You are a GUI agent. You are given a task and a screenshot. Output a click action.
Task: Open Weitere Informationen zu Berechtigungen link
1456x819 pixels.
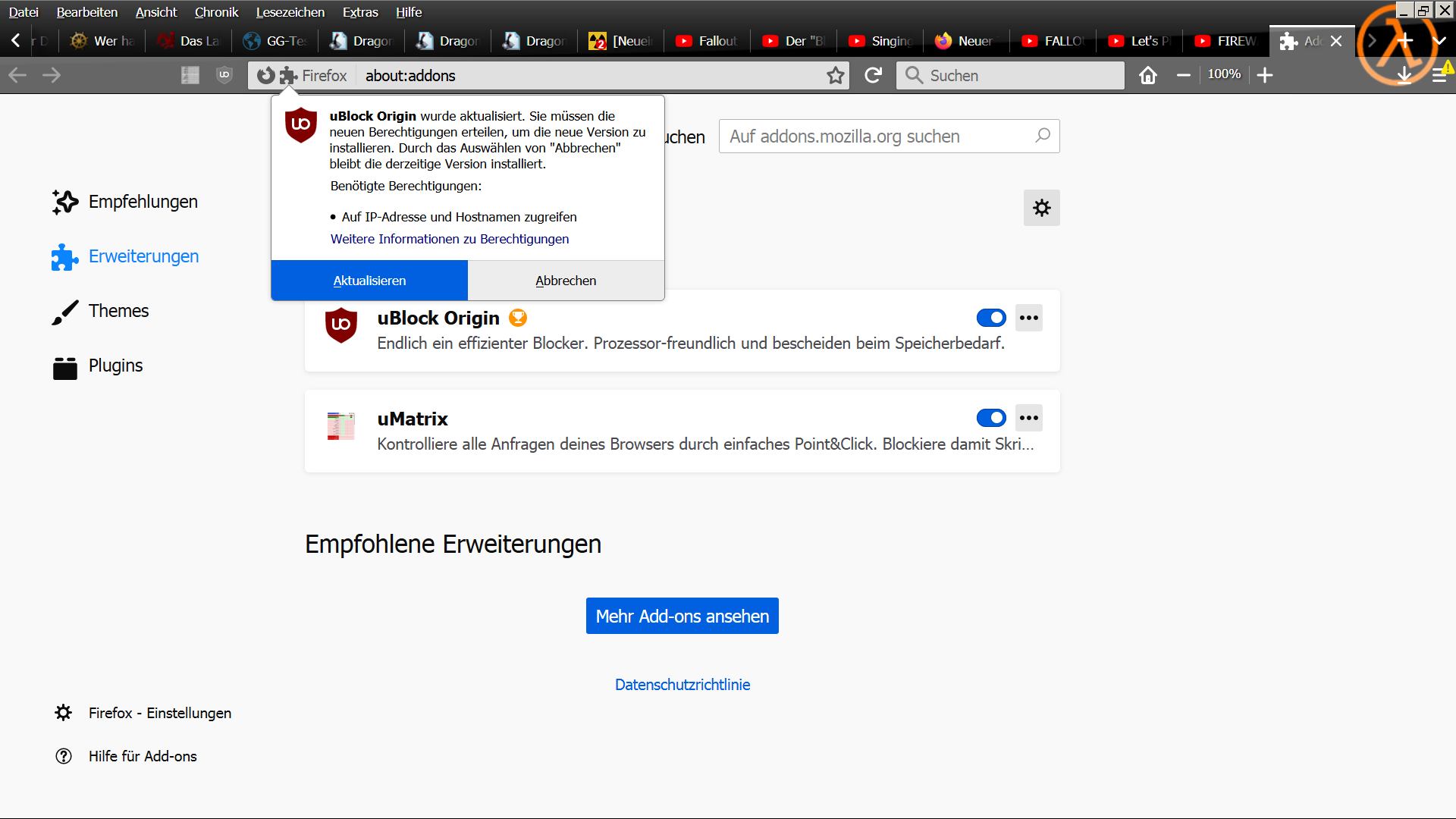449,239
